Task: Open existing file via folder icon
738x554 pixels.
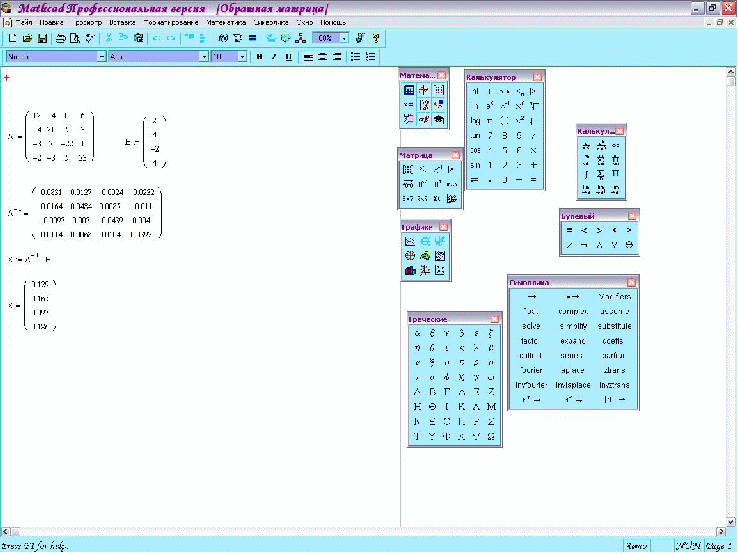Action: 27,38
